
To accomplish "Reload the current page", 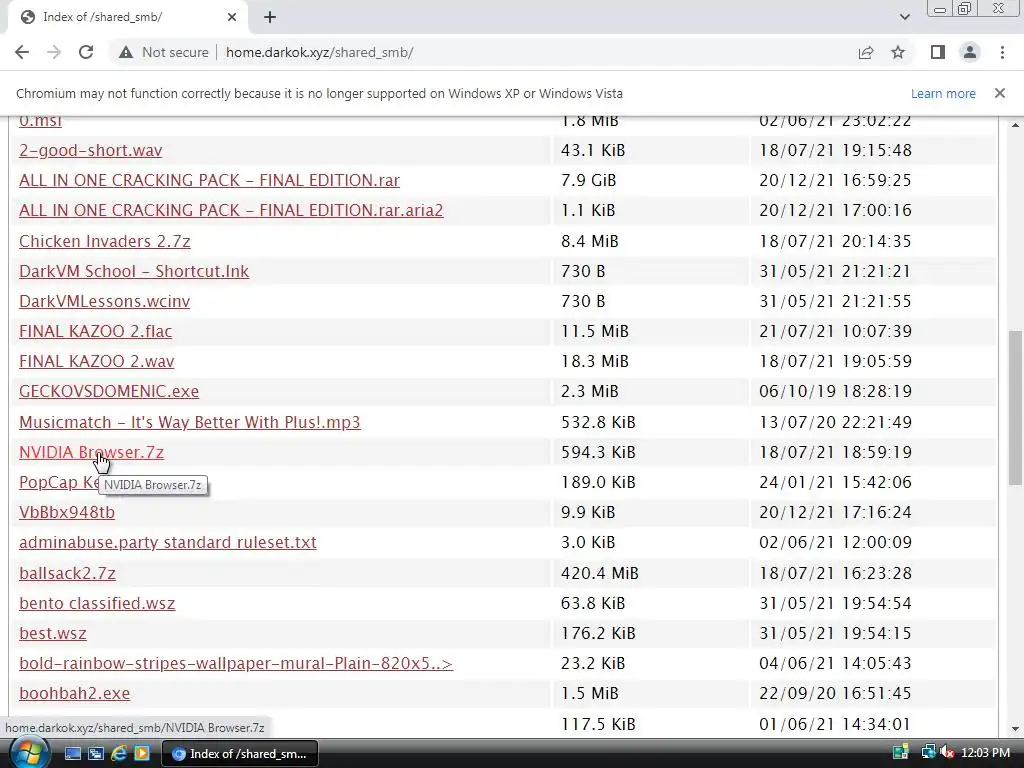I will pos(86,52).
